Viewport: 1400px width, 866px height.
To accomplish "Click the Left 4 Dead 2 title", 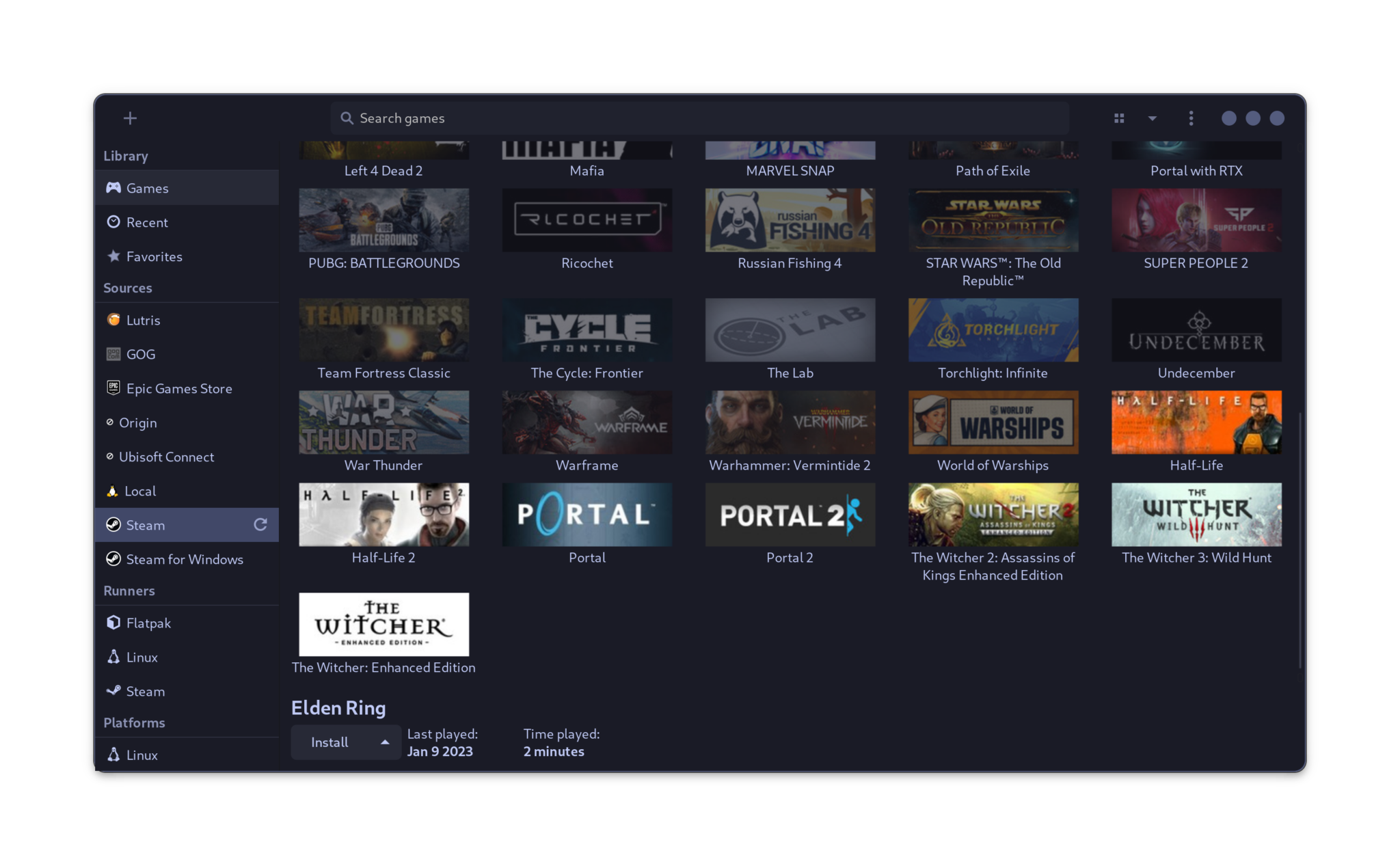I will point(383,171).
